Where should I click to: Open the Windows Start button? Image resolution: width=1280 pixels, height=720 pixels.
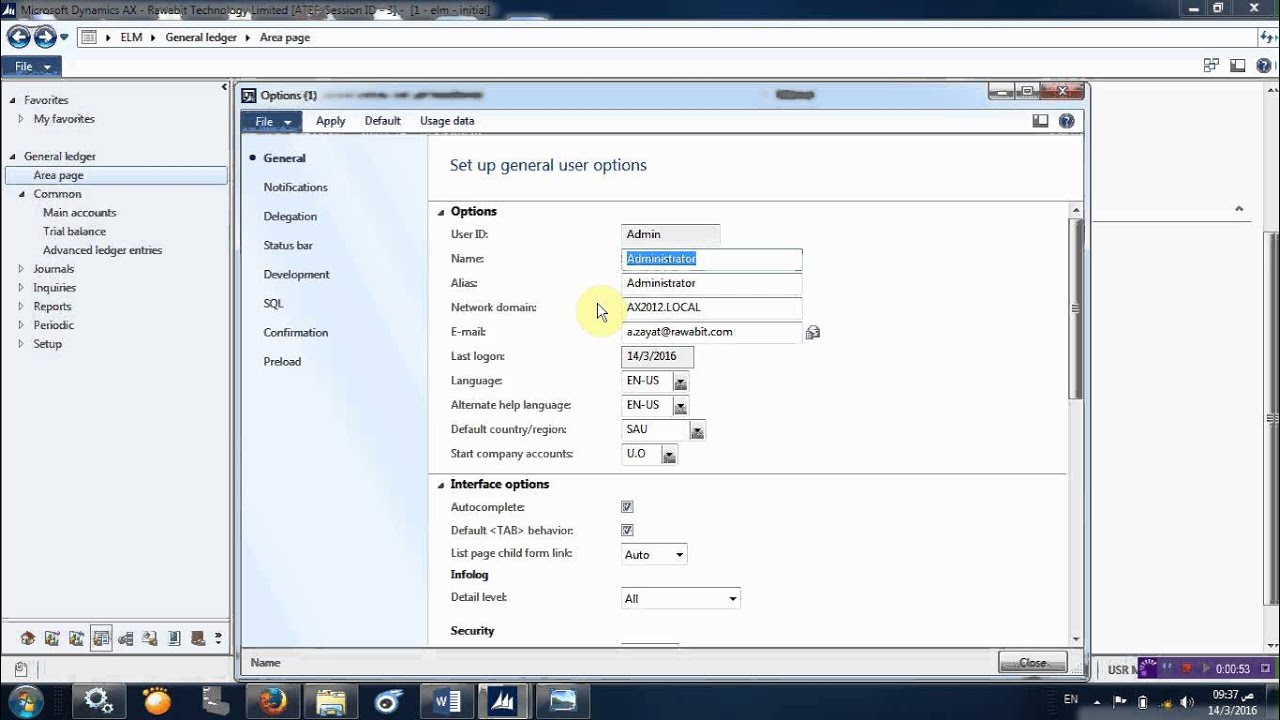[x=24, y=700]
